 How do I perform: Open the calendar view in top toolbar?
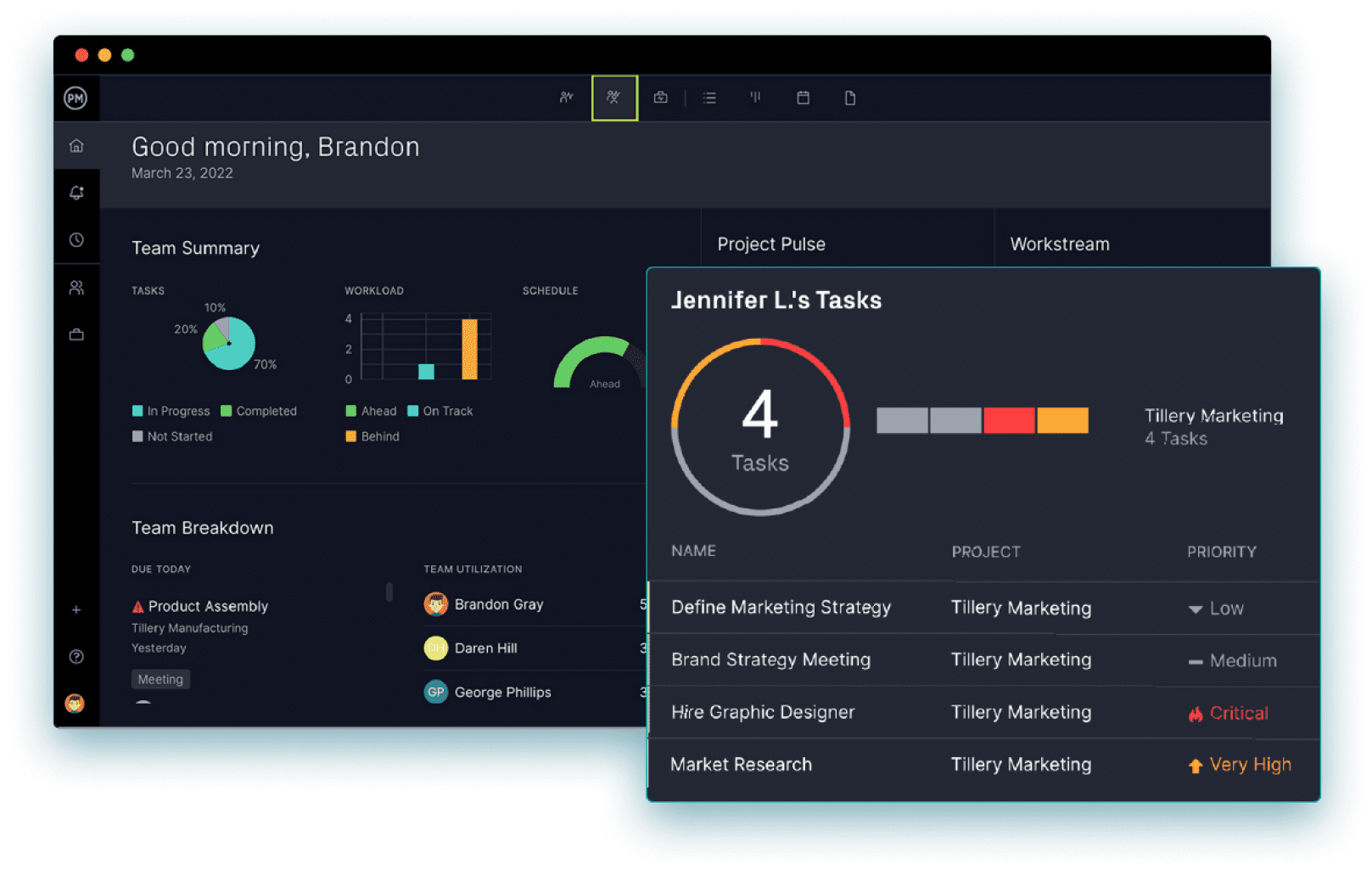803,98
